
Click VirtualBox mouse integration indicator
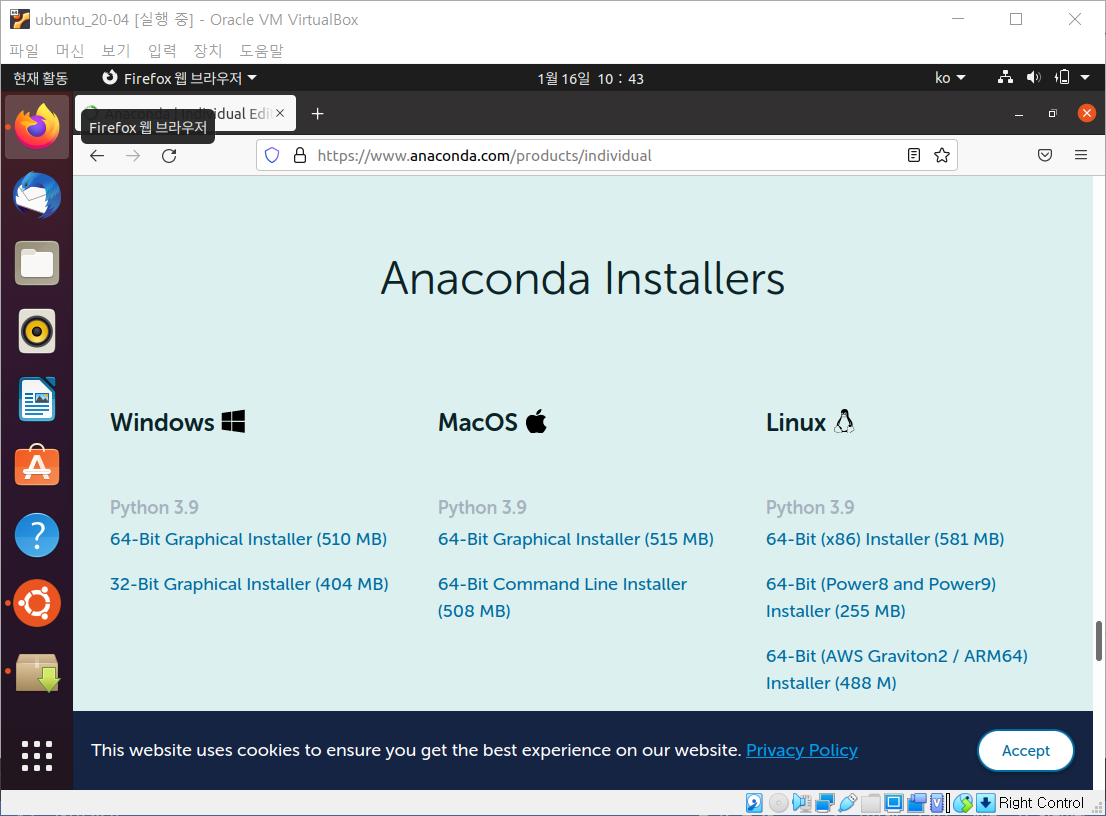coord(962,803)
